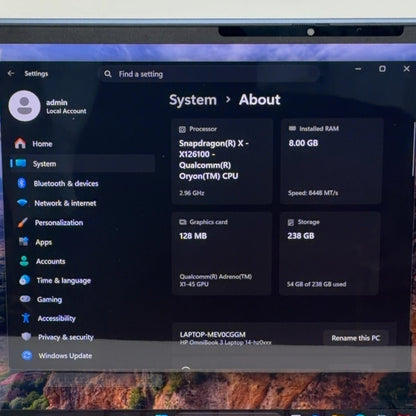Click the search magnifier icon
The height and width of the screenshot is (416, 416).
coord(108,74)
